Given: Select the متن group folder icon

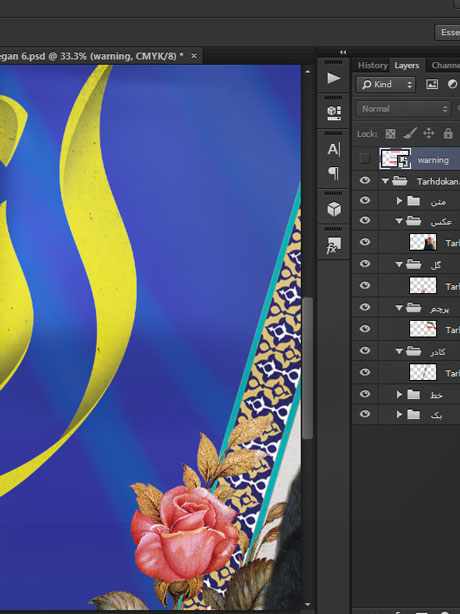Looking at the screenshot, I should pyautogui.click(x=413, y=201).
